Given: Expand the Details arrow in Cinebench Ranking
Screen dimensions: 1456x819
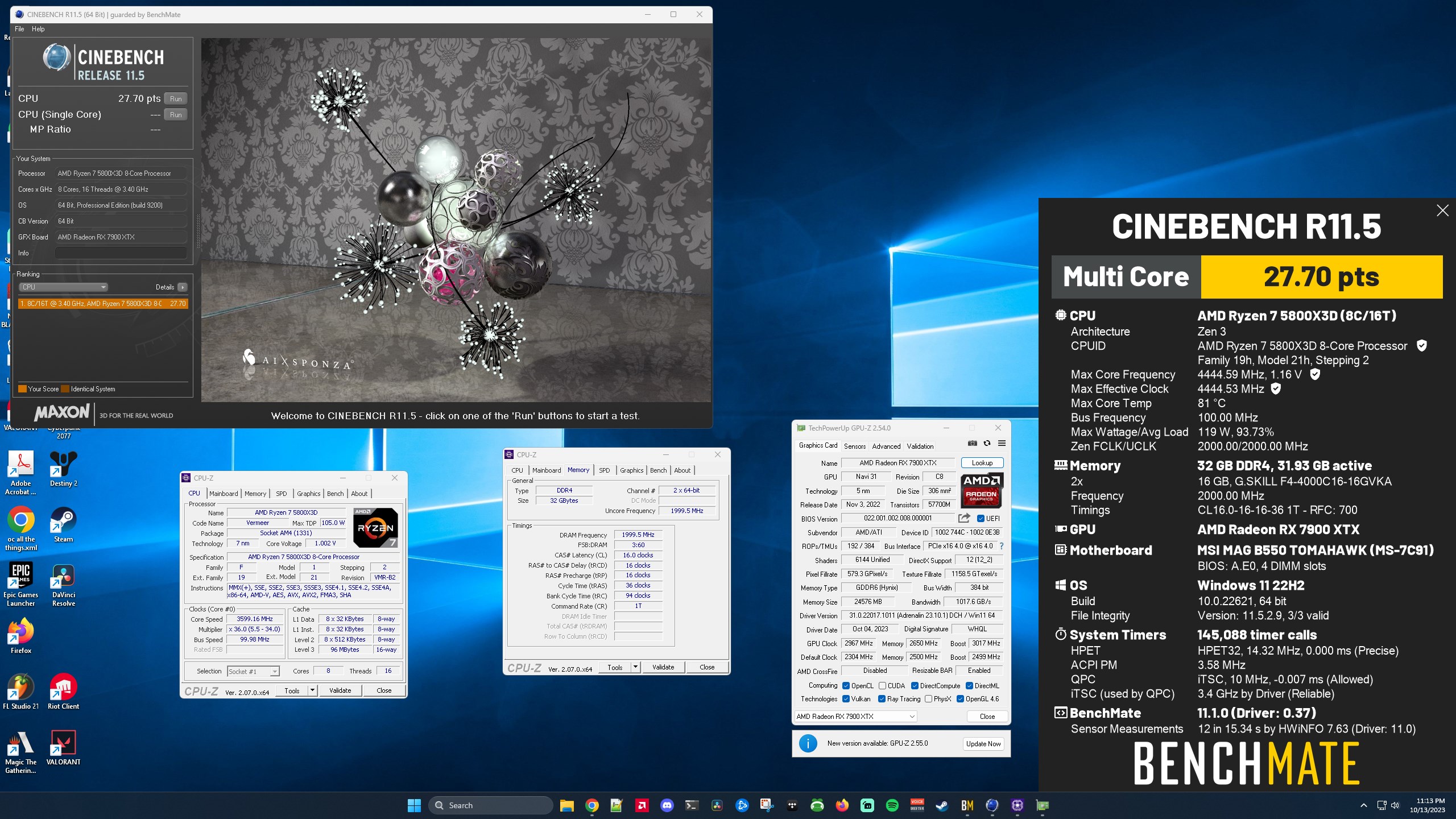Looking at the screenshot, I should tap(182, 287).
